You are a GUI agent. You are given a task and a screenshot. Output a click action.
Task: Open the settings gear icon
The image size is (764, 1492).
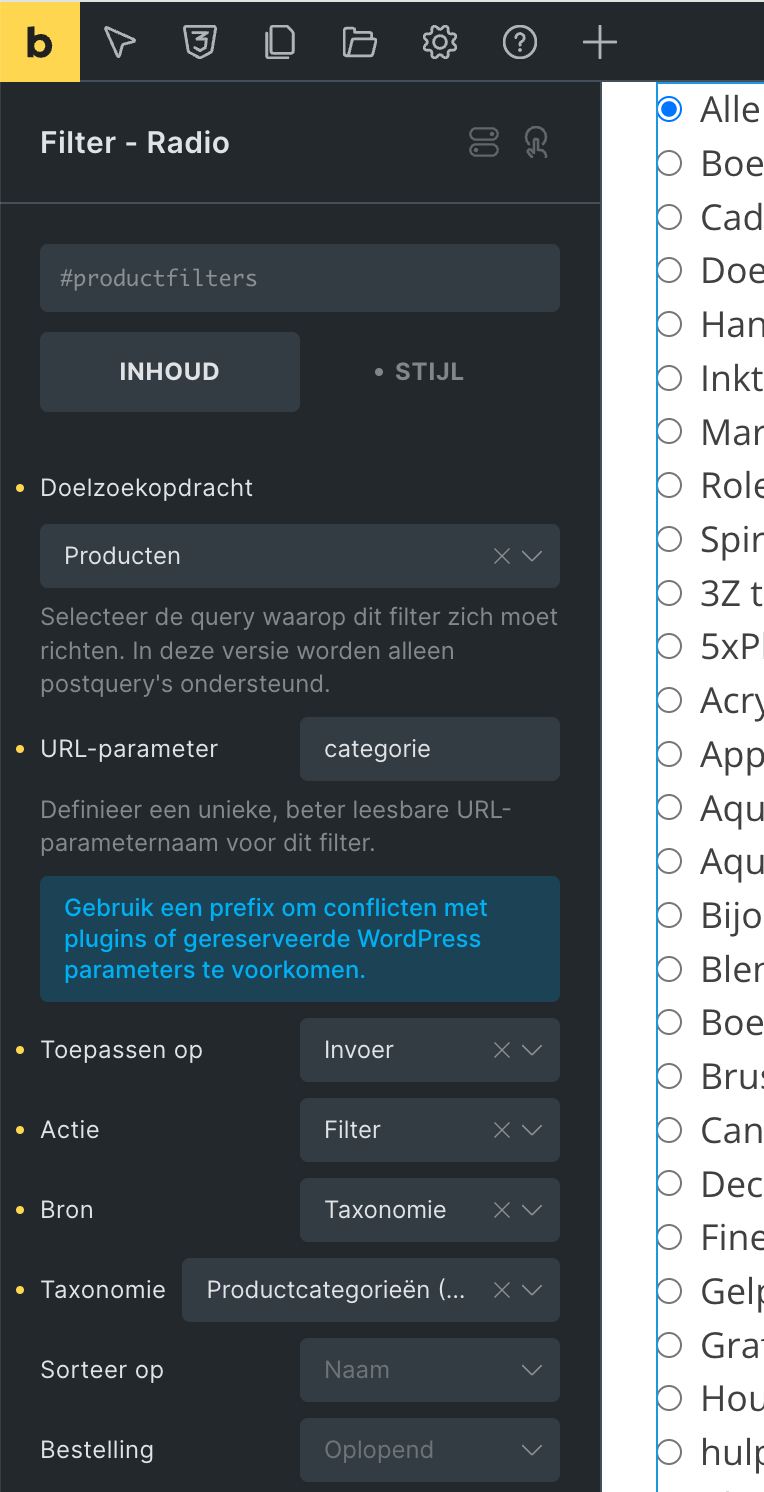point(440,42)
